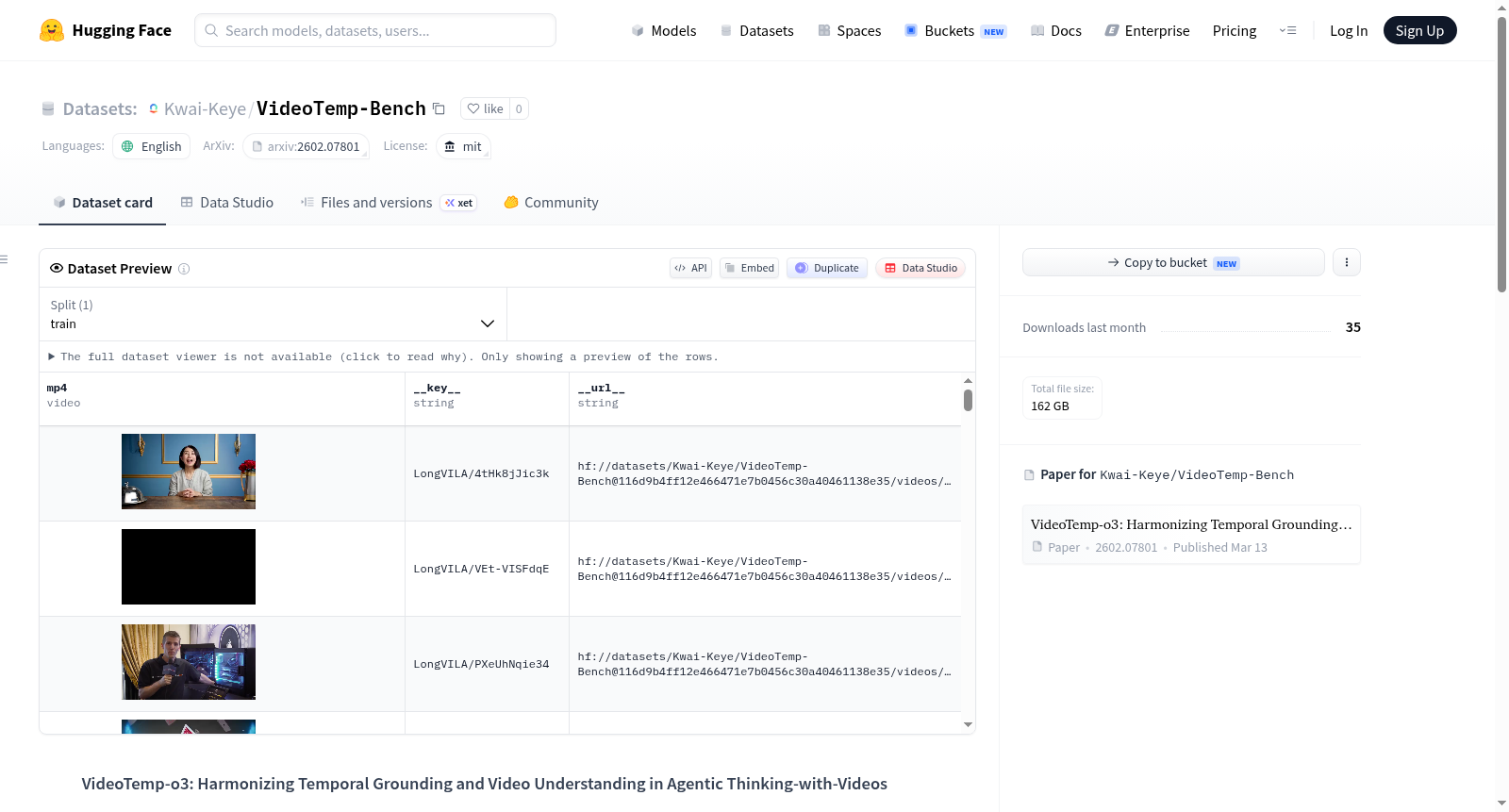Open the arxiv:2602.07801 tag

(306, 146)
